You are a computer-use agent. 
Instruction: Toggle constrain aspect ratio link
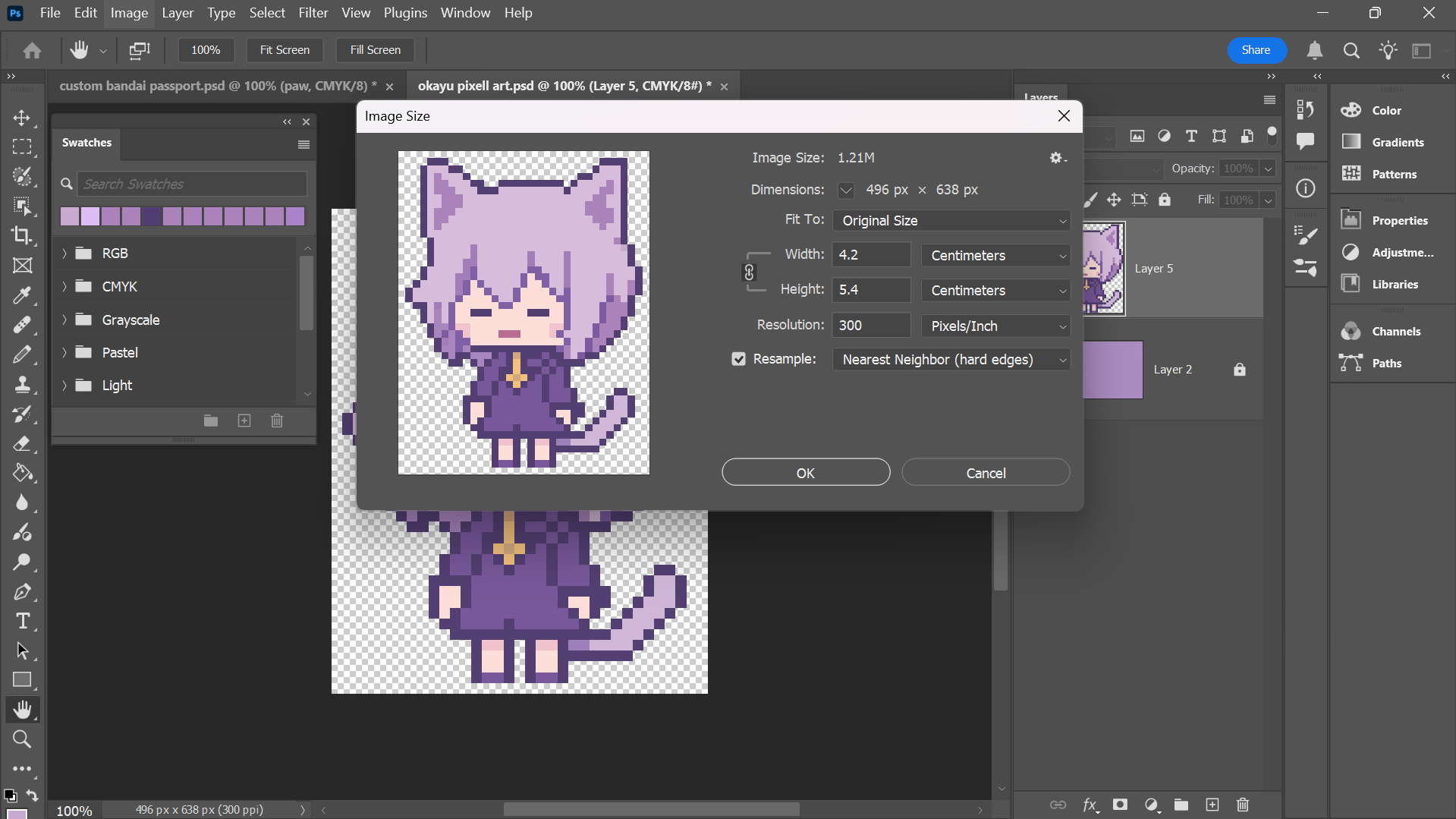click(749, 272)
